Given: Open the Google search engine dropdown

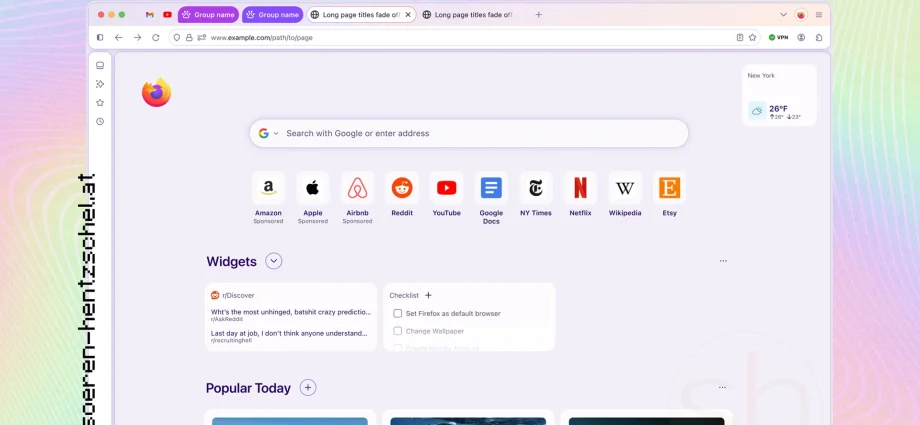Looking at the screenshot, I should 269,133.
